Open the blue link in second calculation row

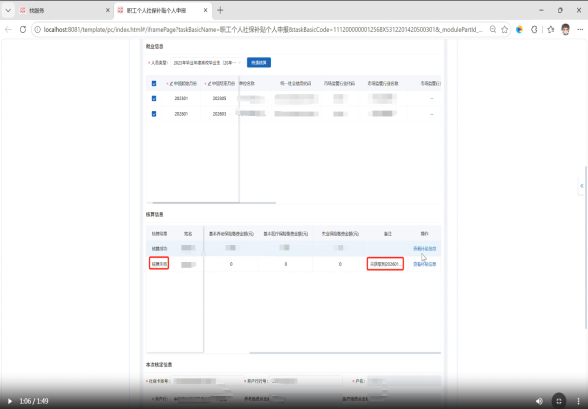click(424, 264)
